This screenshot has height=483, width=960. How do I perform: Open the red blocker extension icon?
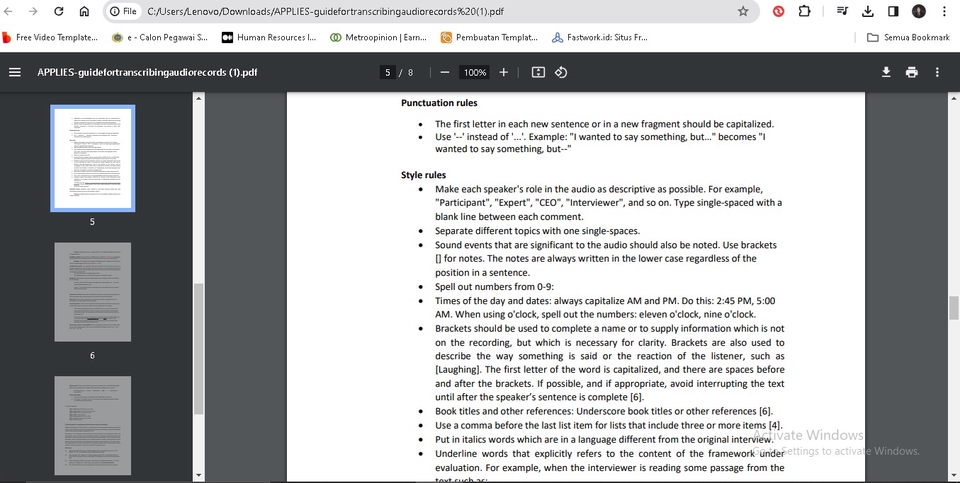[778, 11]
